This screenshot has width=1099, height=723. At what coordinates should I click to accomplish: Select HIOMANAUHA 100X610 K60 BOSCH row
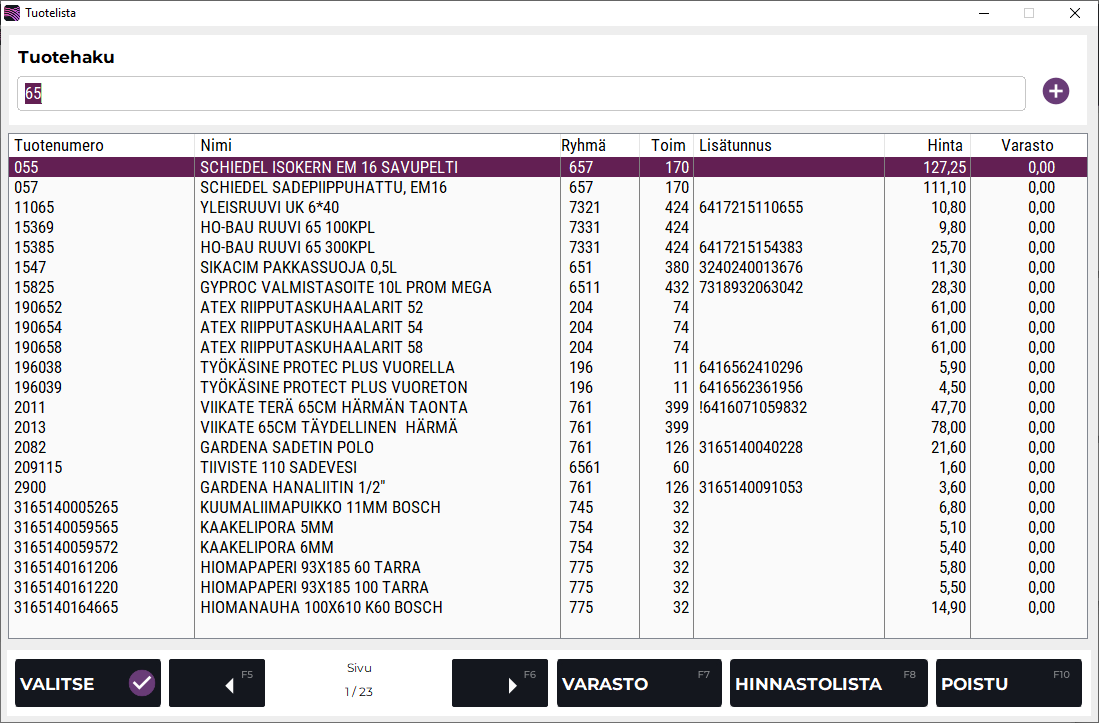(320, 607)
